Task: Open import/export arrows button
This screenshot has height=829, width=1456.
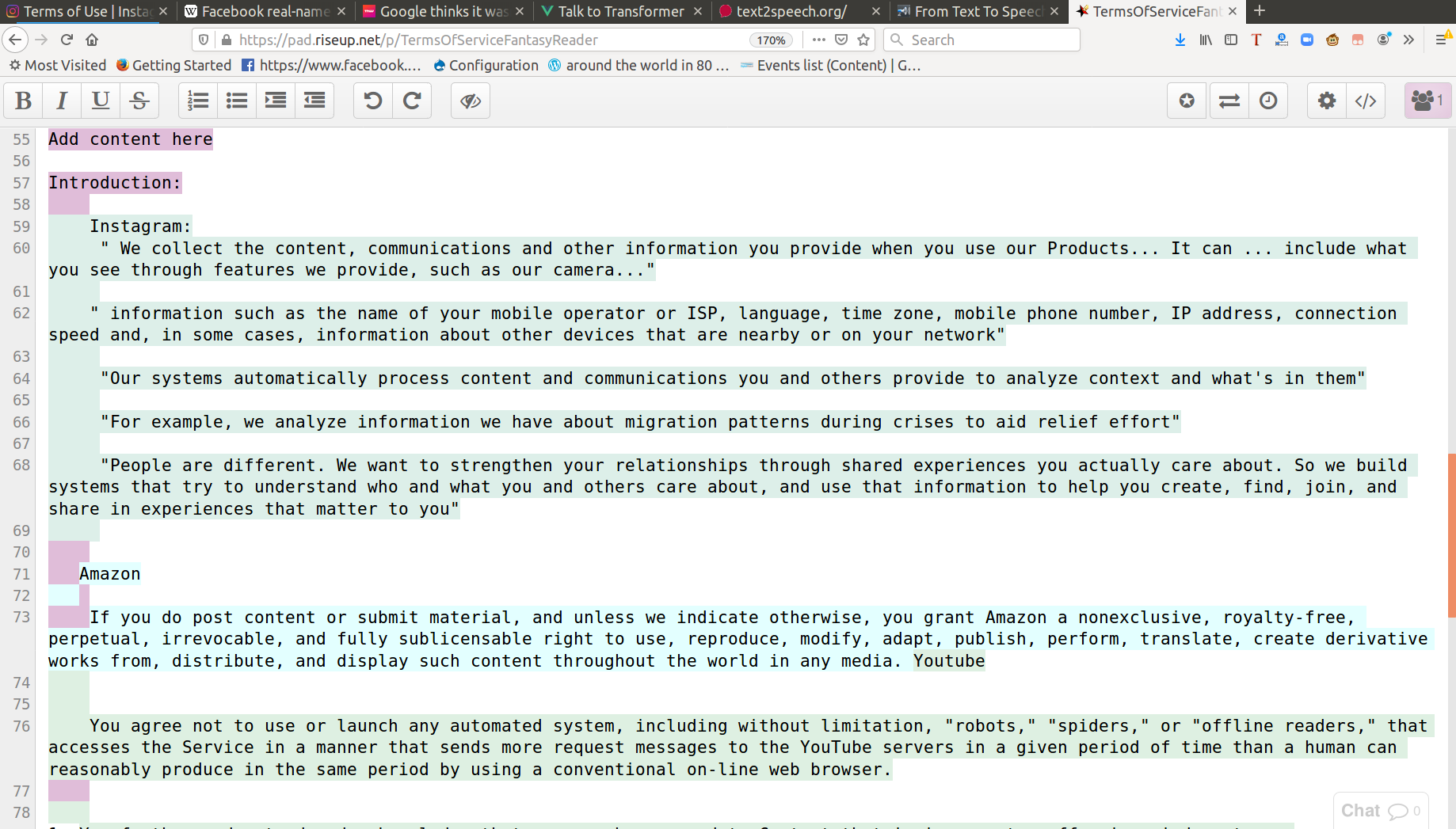Action: pyautogui.click(x=1229, y=101)
